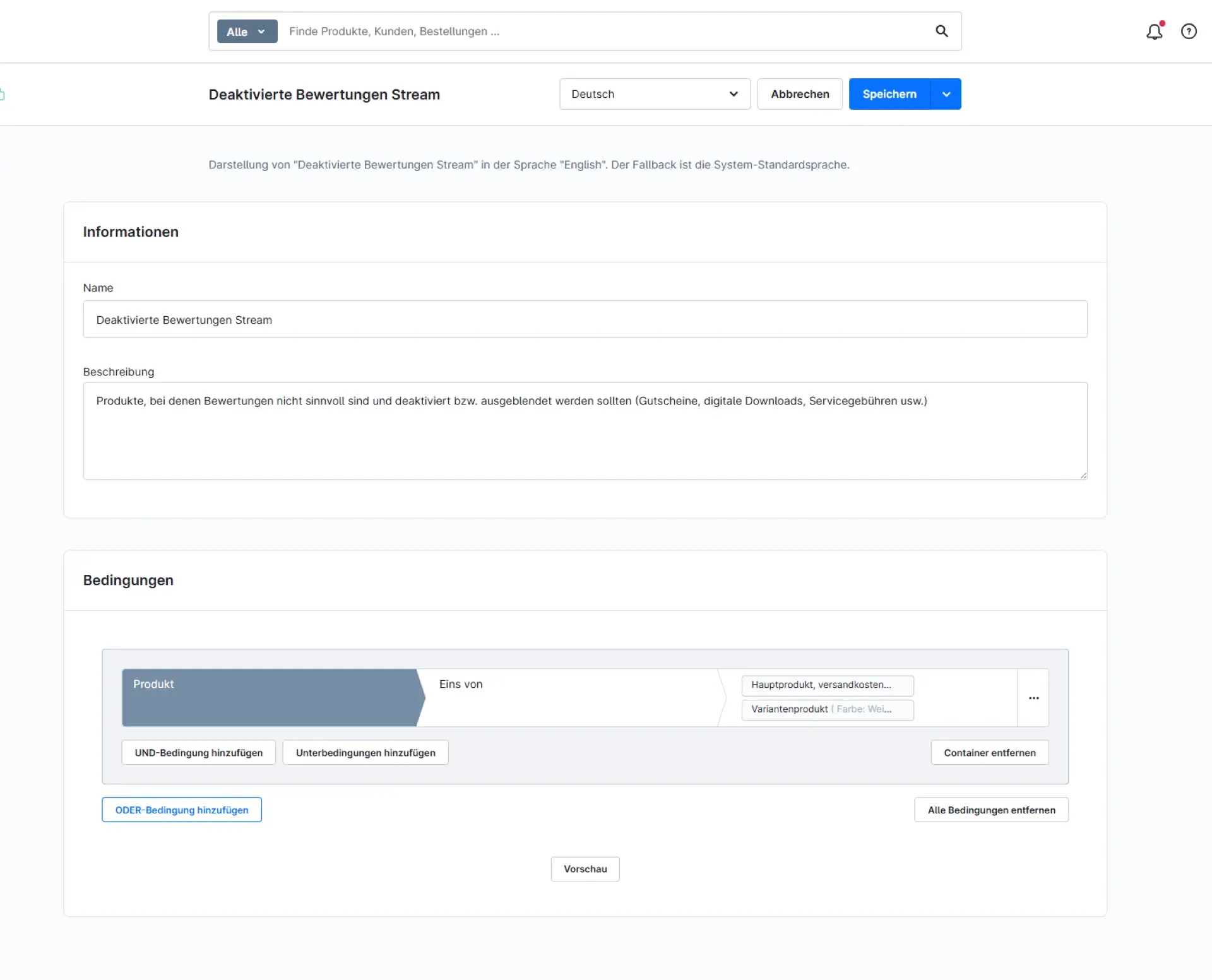This screenshot has width=1212, height=980.
Task: Click Container entfernen
Action: pos(989,752)
